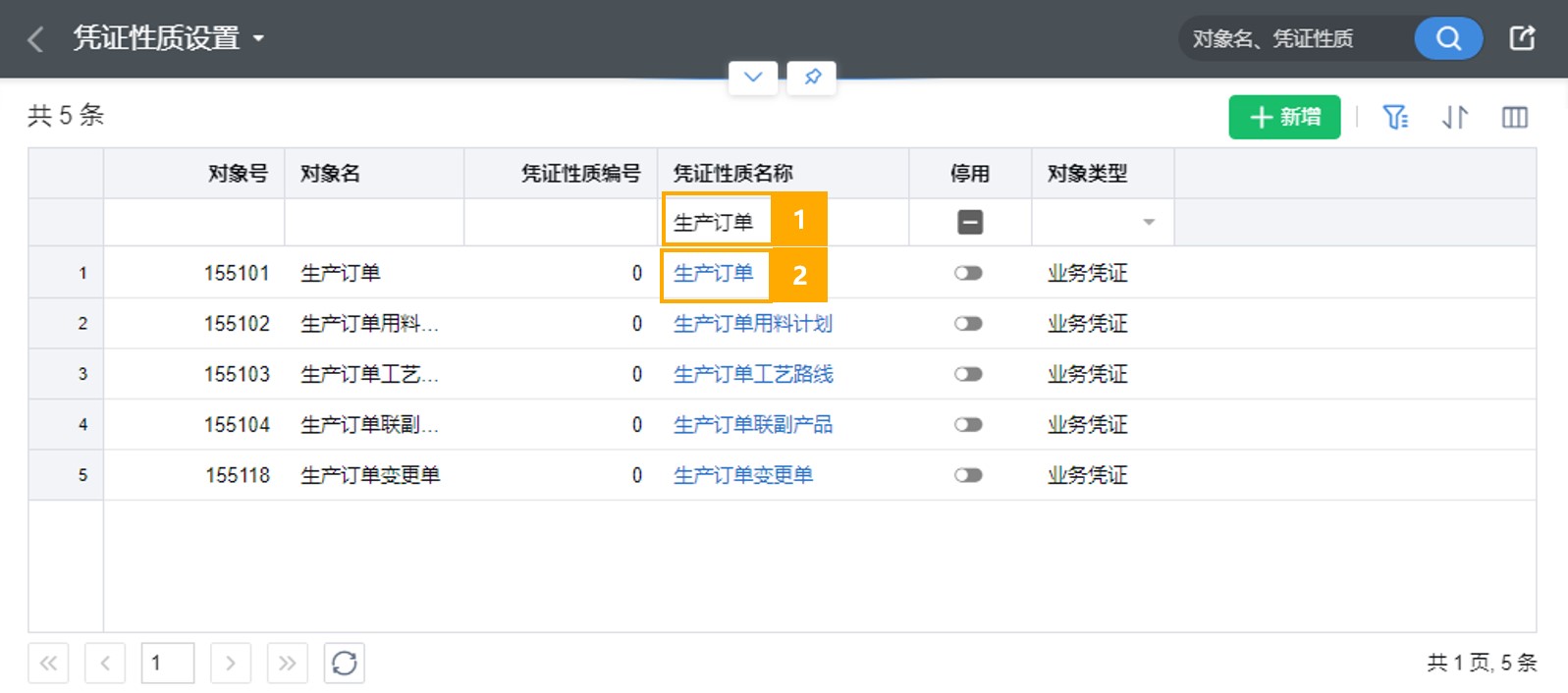1568x693 pixels.
Task: Open the filter settings icon
Action: (x=1395, y=118)
